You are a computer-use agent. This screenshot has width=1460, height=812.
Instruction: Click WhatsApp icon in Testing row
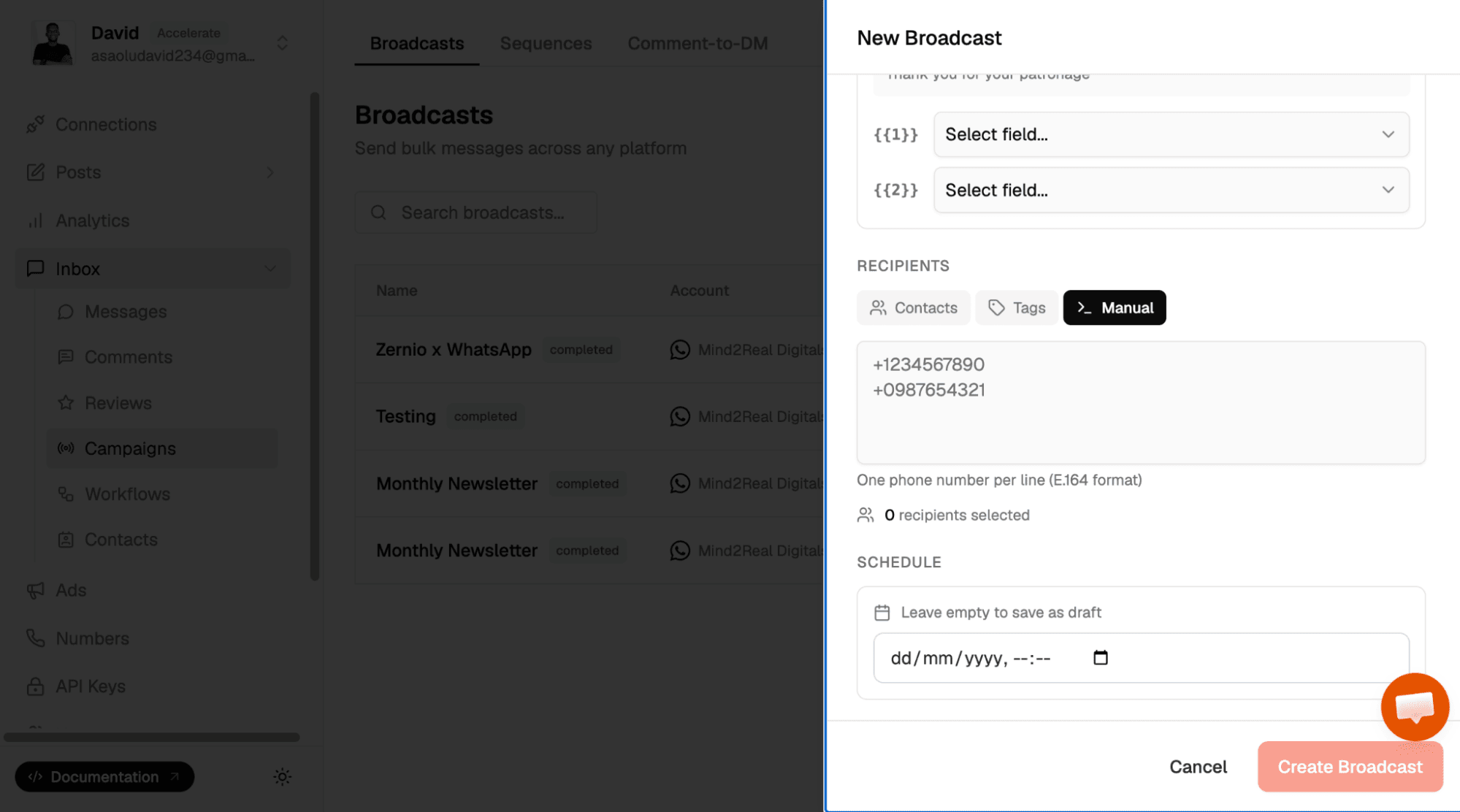click(x=680, y=416)
